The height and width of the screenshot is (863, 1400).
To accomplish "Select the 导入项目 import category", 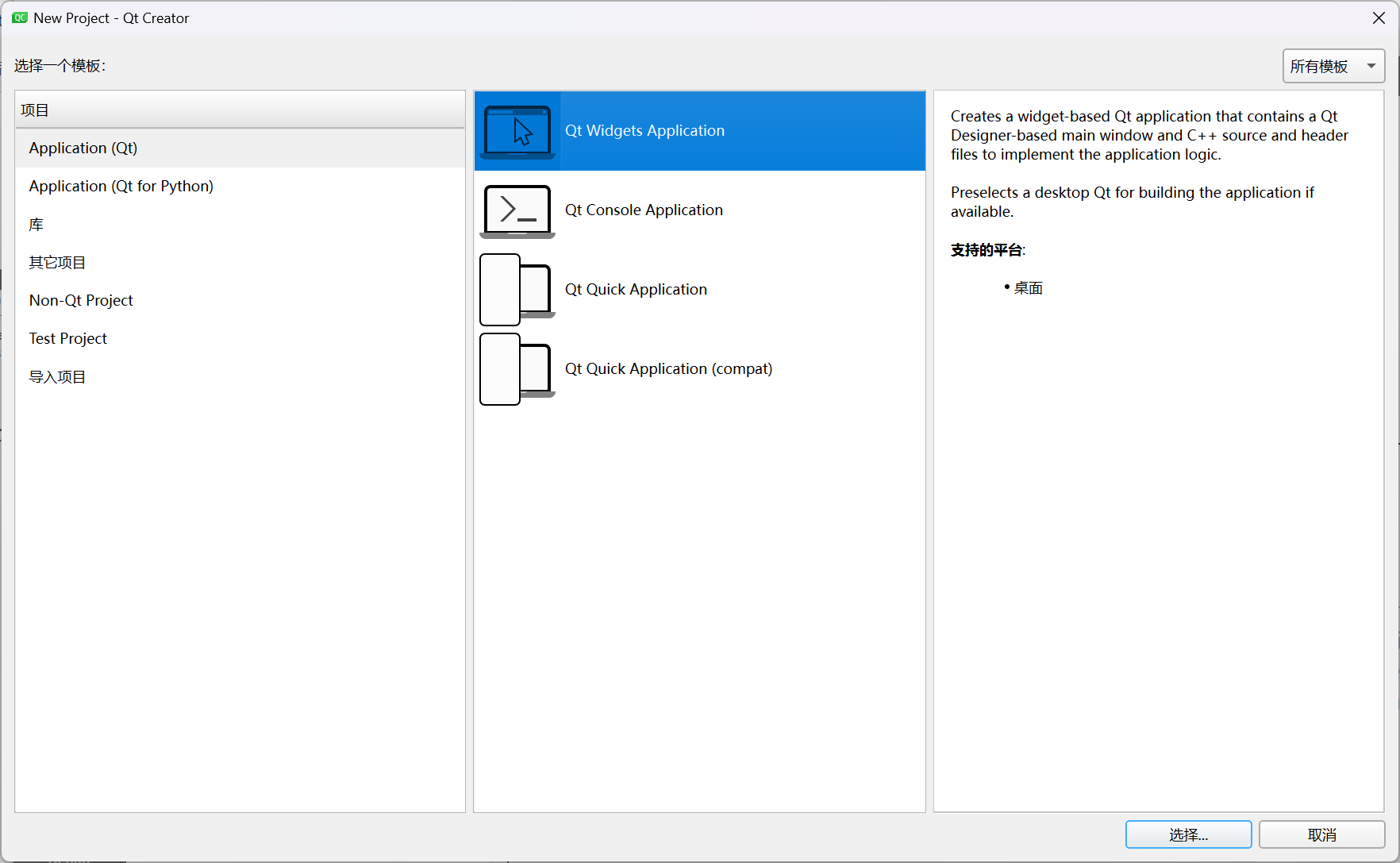I will [240, 377].
